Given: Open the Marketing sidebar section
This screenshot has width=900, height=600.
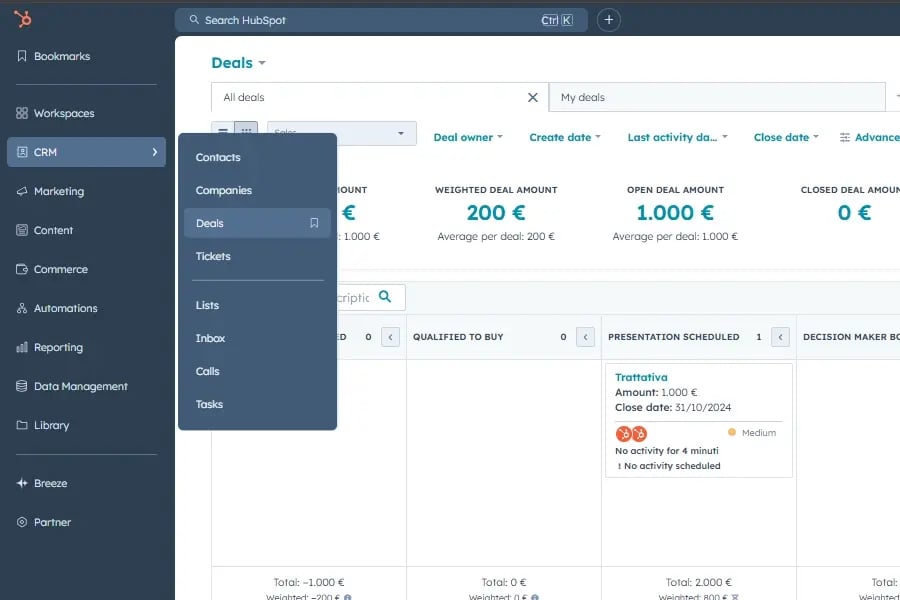Looking at the screenshot, I should tap(50, 191).
